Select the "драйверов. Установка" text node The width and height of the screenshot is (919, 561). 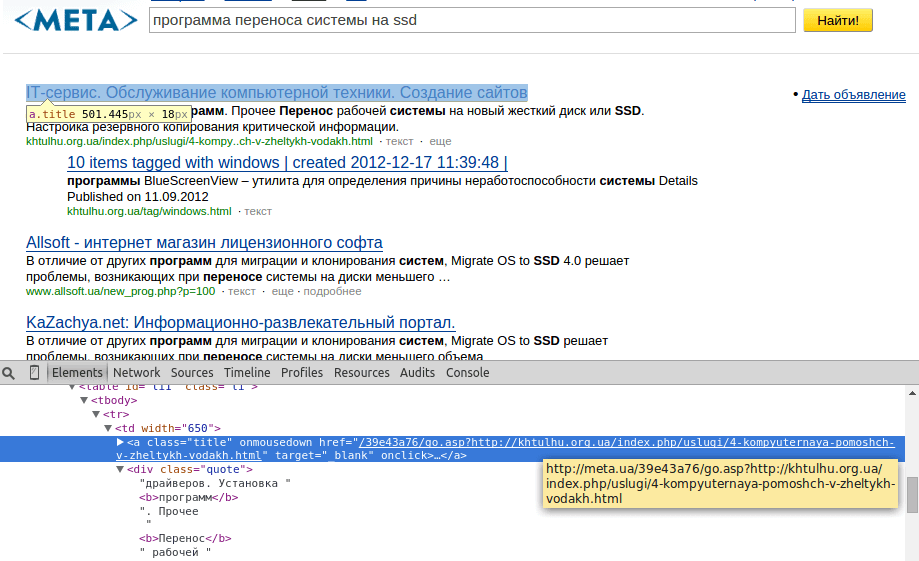(x=215, y=484)
